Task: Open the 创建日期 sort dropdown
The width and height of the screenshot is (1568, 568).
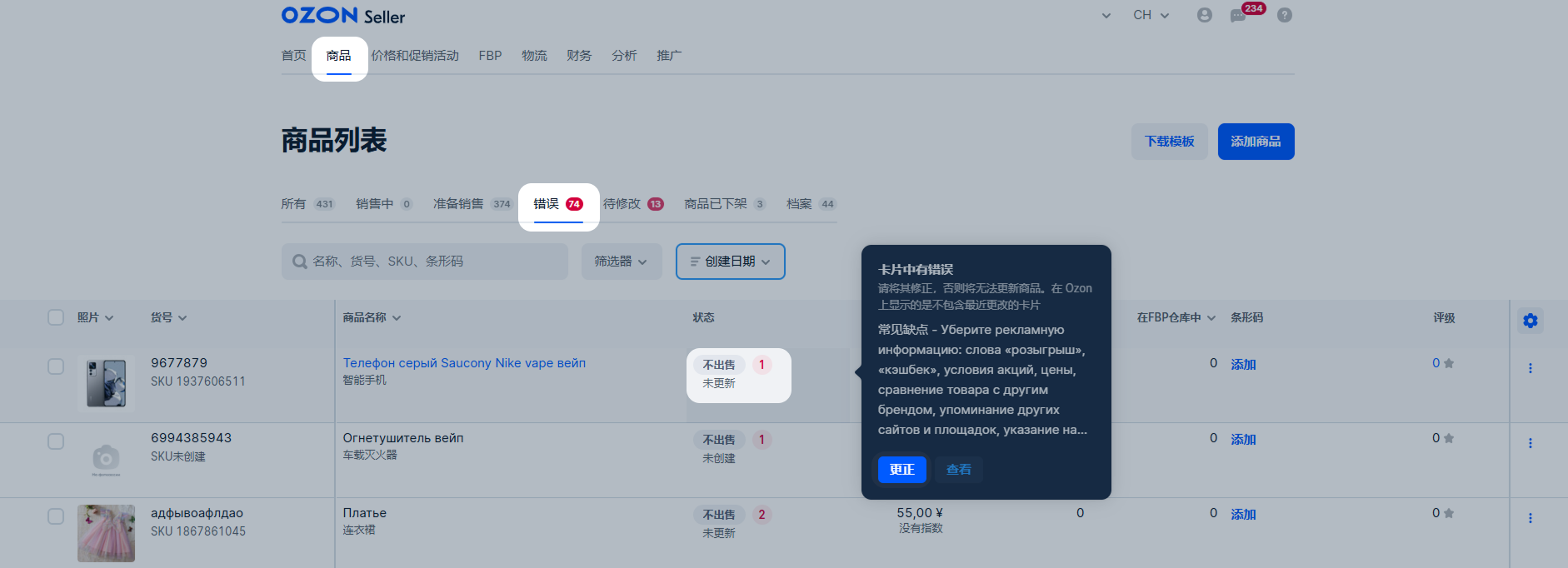Action: point(731,262)
